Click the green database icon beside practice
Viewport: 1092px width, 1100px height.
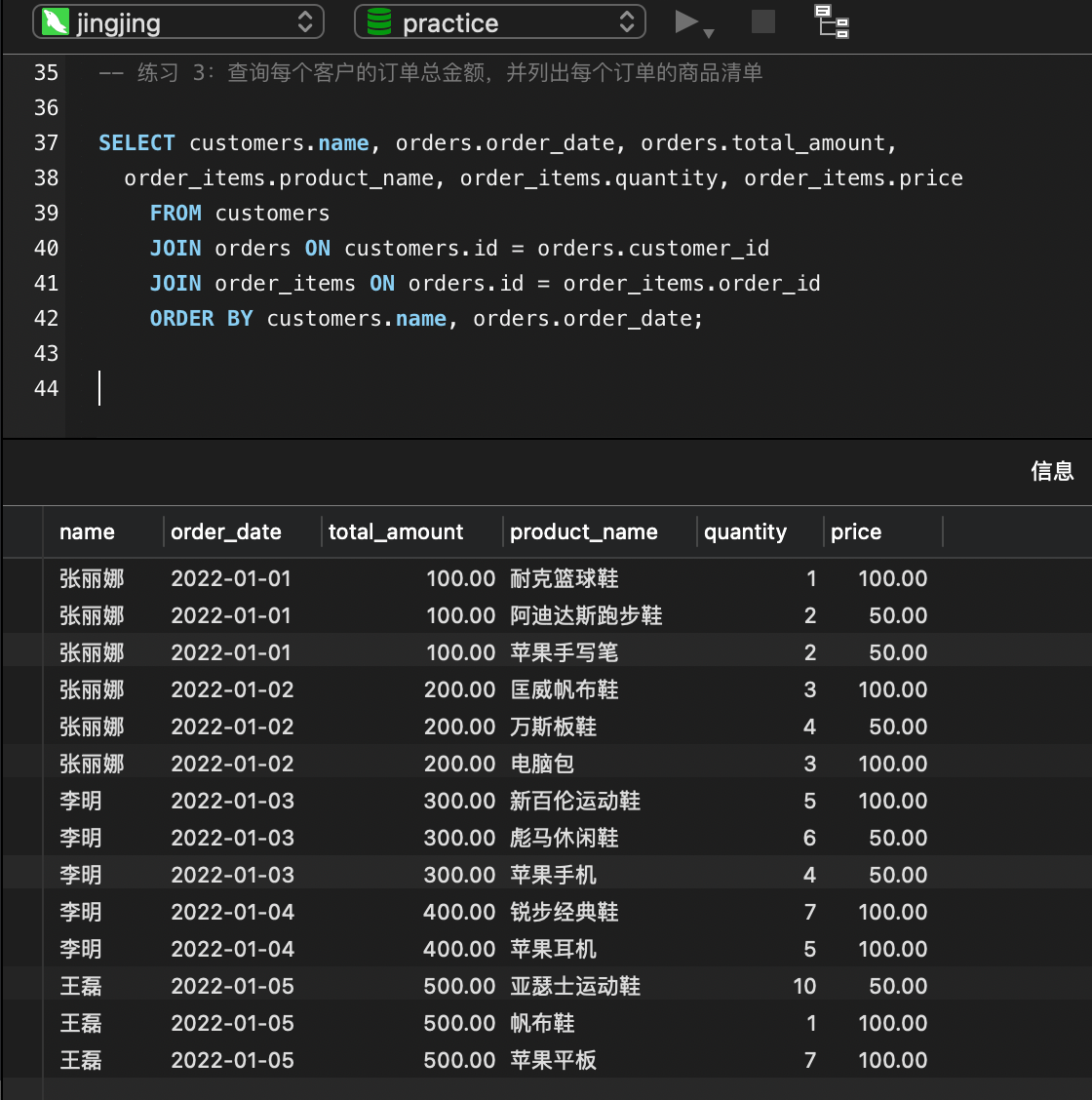click(x=379, y=22)
